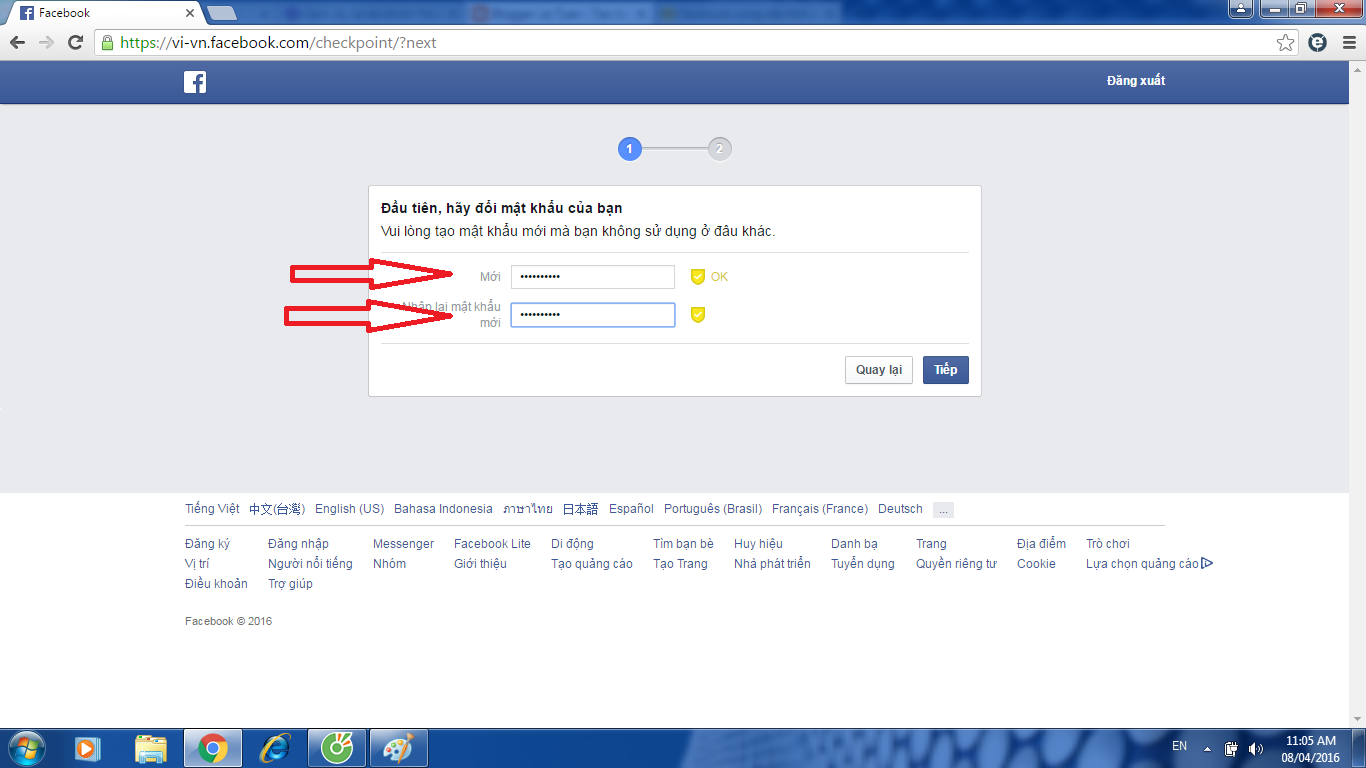Choose Tiếng Việt language link
This screenshot has width=1366, height=768.
[x=212, y=509]
